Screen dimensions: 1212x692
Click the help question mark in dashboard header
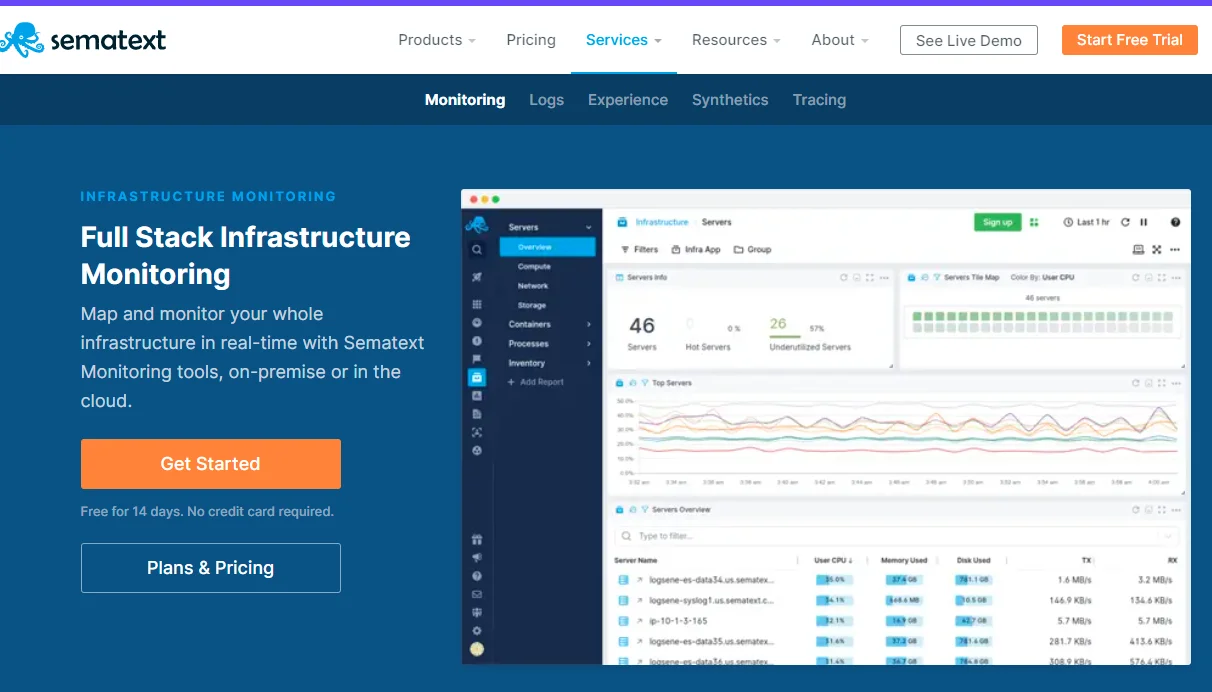point(1175,222)
